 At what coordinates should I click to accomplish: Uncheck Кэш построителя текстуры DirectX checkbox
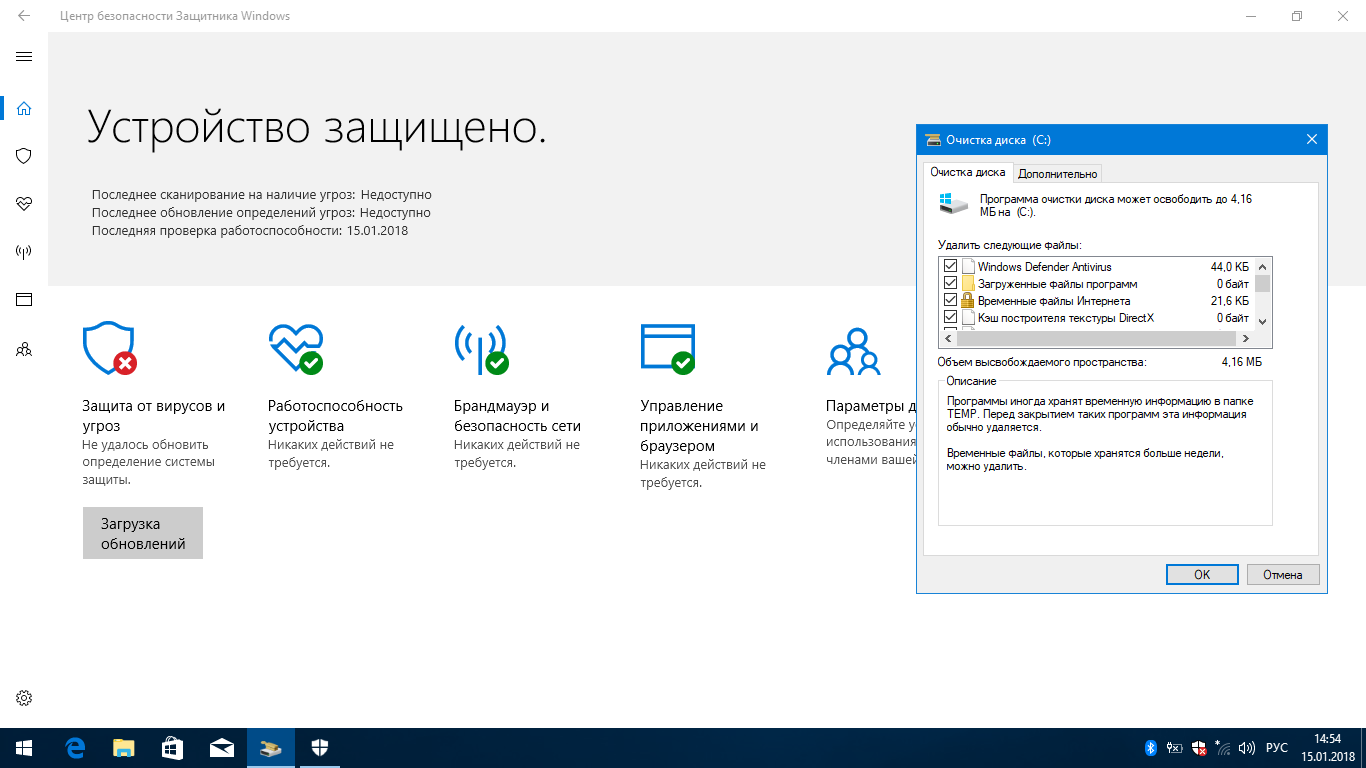[950, 318]
